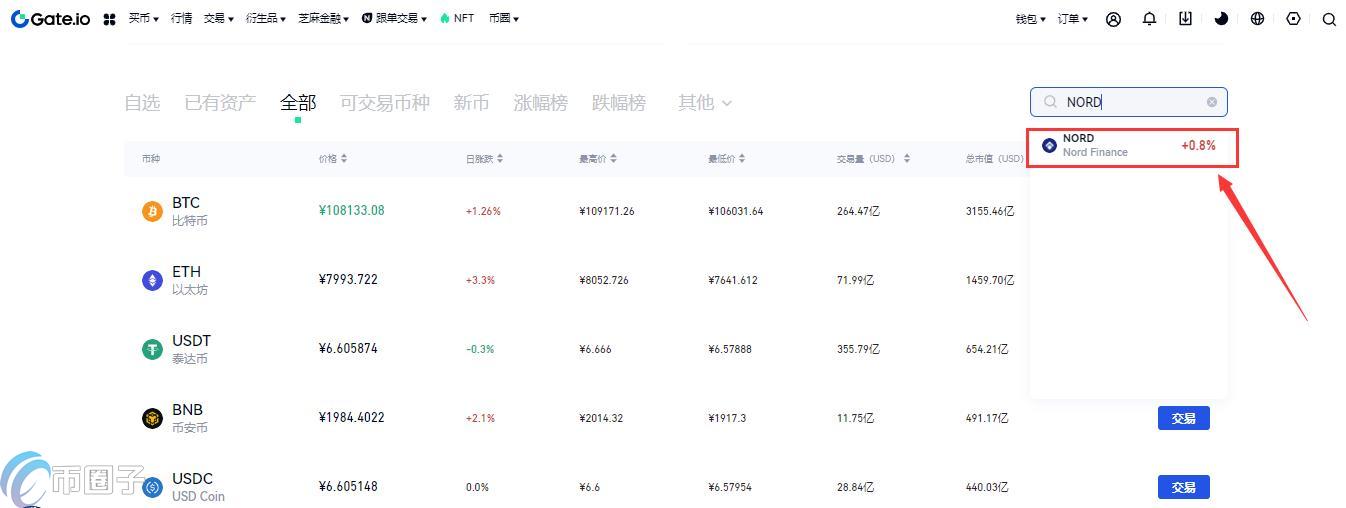Click the magnifier icon in coin search box

1050,102
